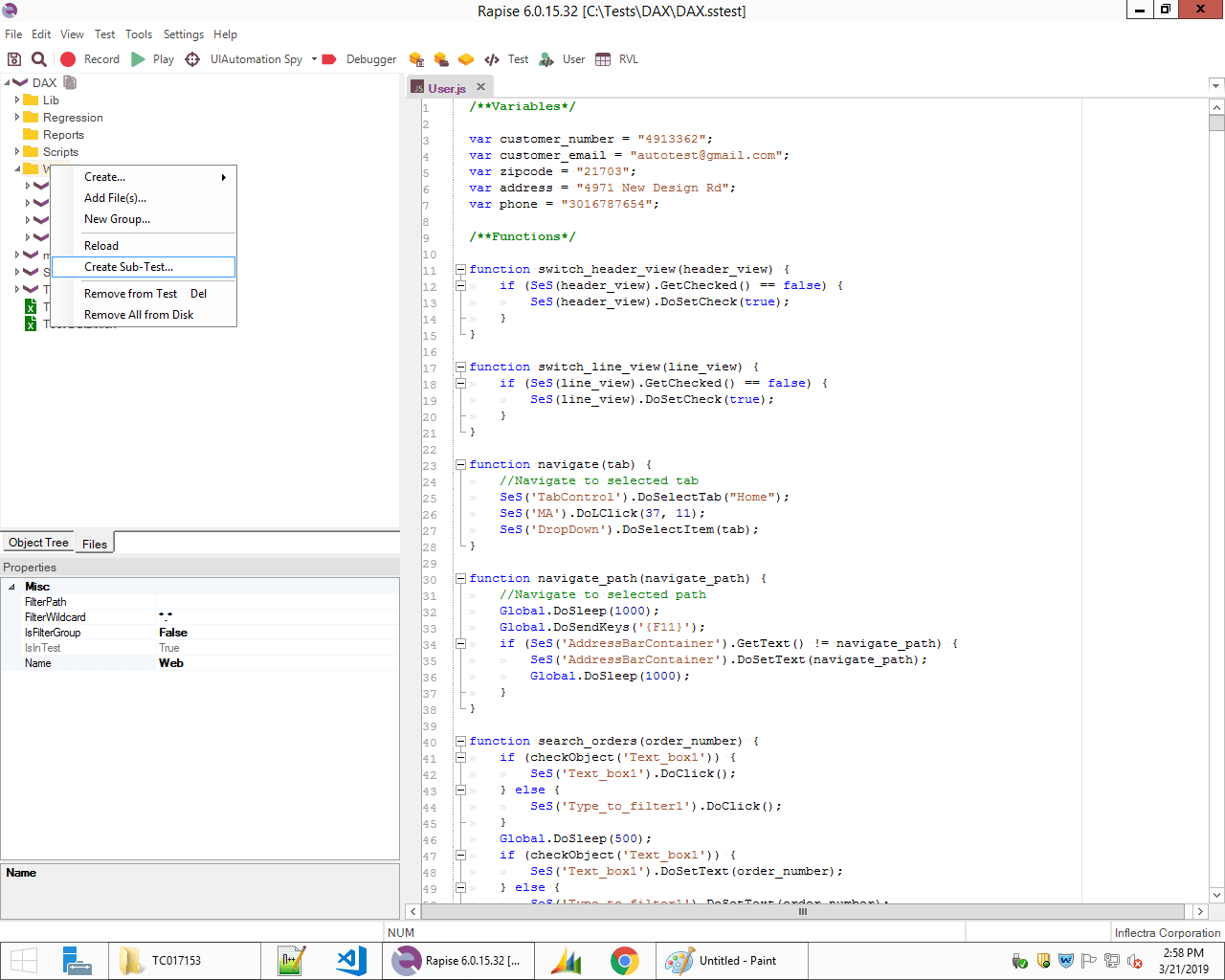Image resolution: width=1225 pixels, height=980 pixels.
Task: Click the muted volume icon in system tray
Action: click(1135, 961)
